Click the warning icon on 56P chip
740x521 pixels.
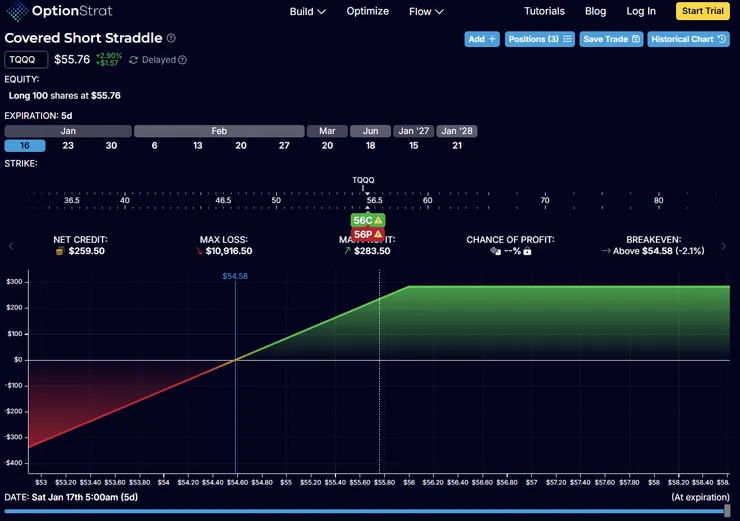378,234
